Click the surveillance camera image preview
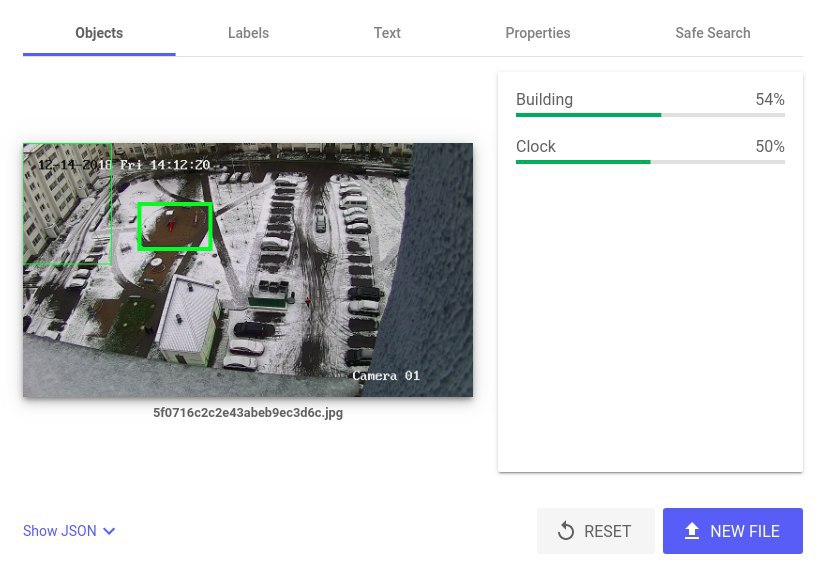821x564 pixels. (248, 270)
